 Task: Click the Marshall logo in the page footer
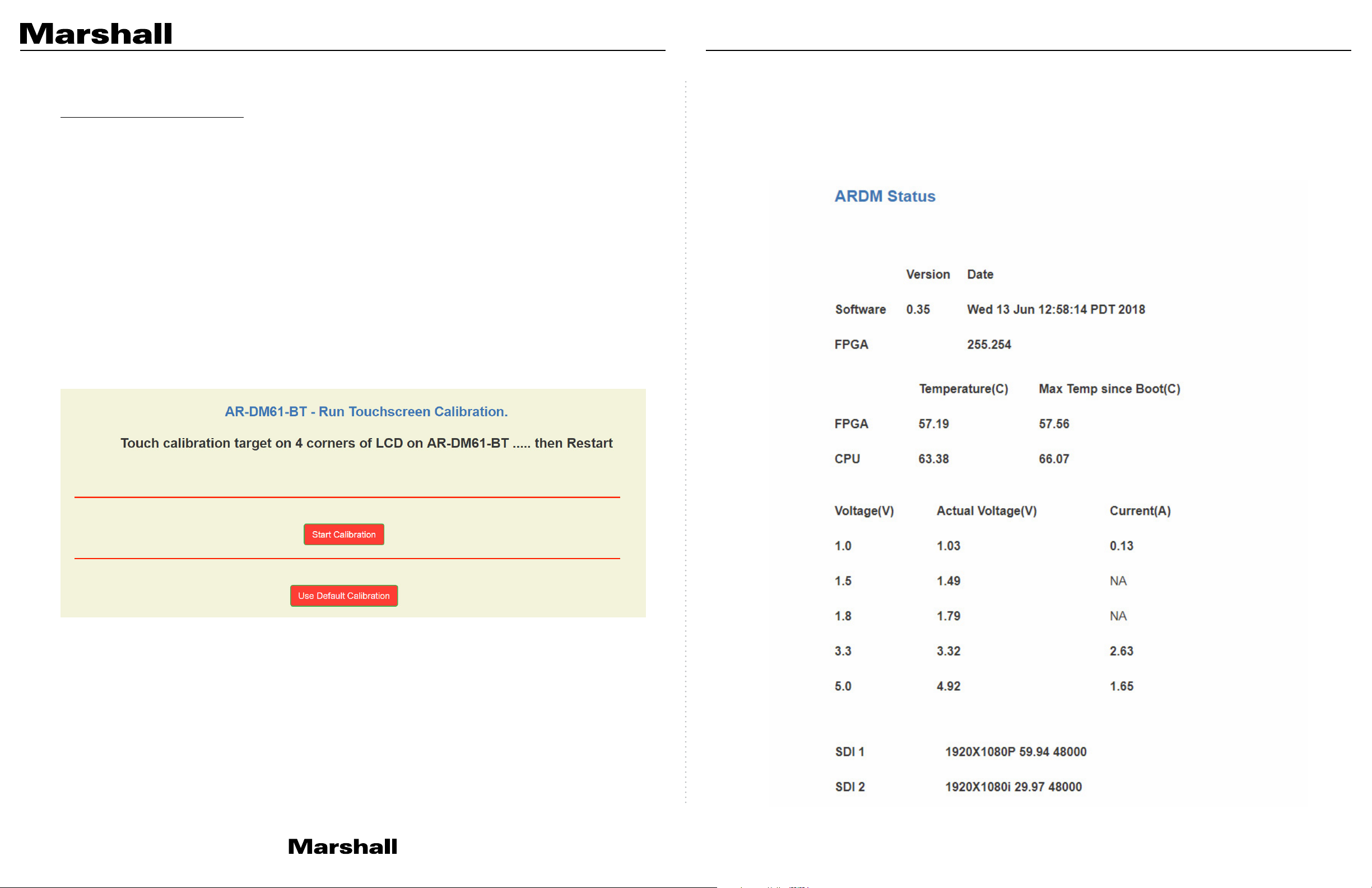point(342,847)
